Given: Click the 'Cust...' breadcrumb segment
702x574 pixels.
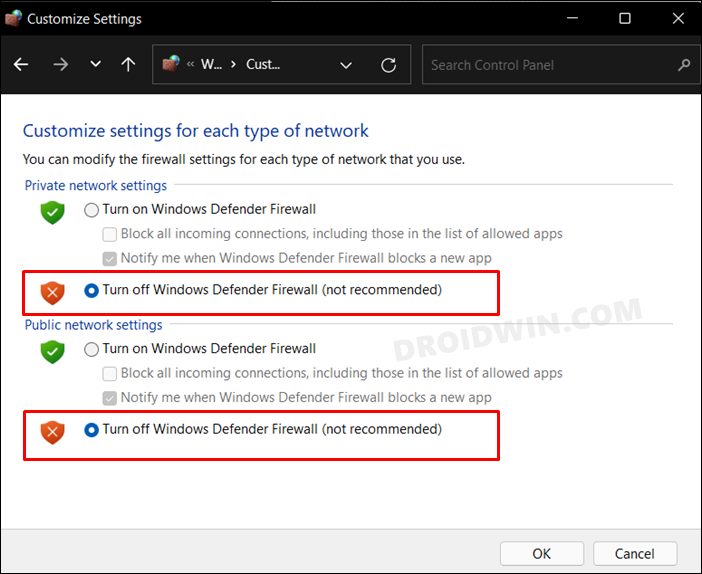Looking at the screenshot, I should click(x=263, y=64).
